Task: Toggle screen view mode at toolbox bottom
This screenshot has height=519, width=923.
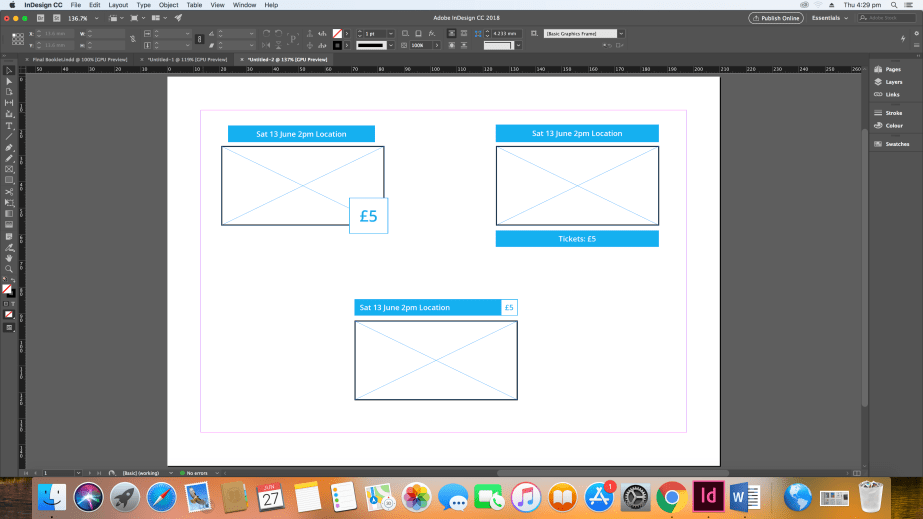Action: (9, 328)
